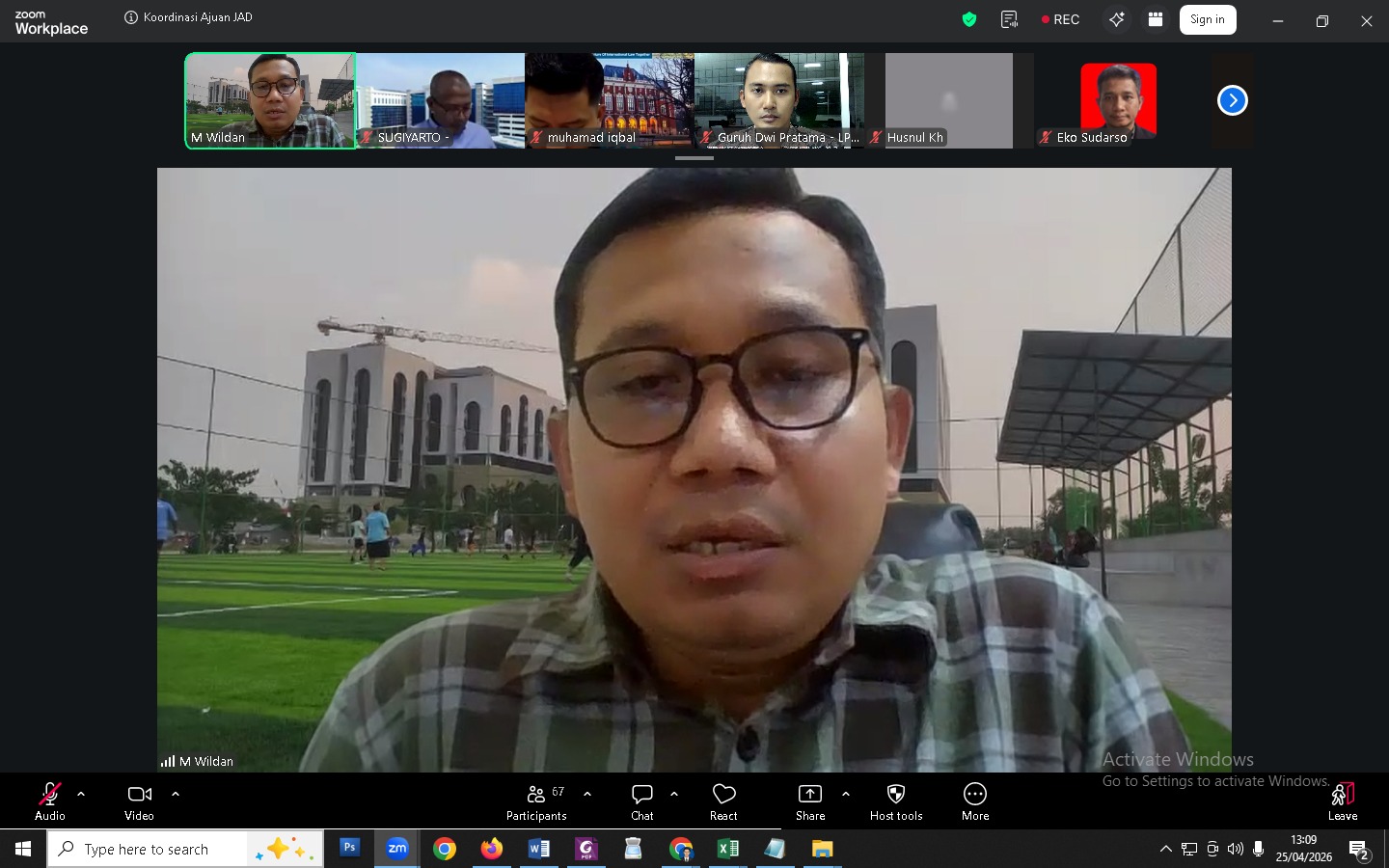The image size is (1389, 868).
Task: Open audio options caret next to Audio
Action: pyautogui.click(x=81, y=795)
